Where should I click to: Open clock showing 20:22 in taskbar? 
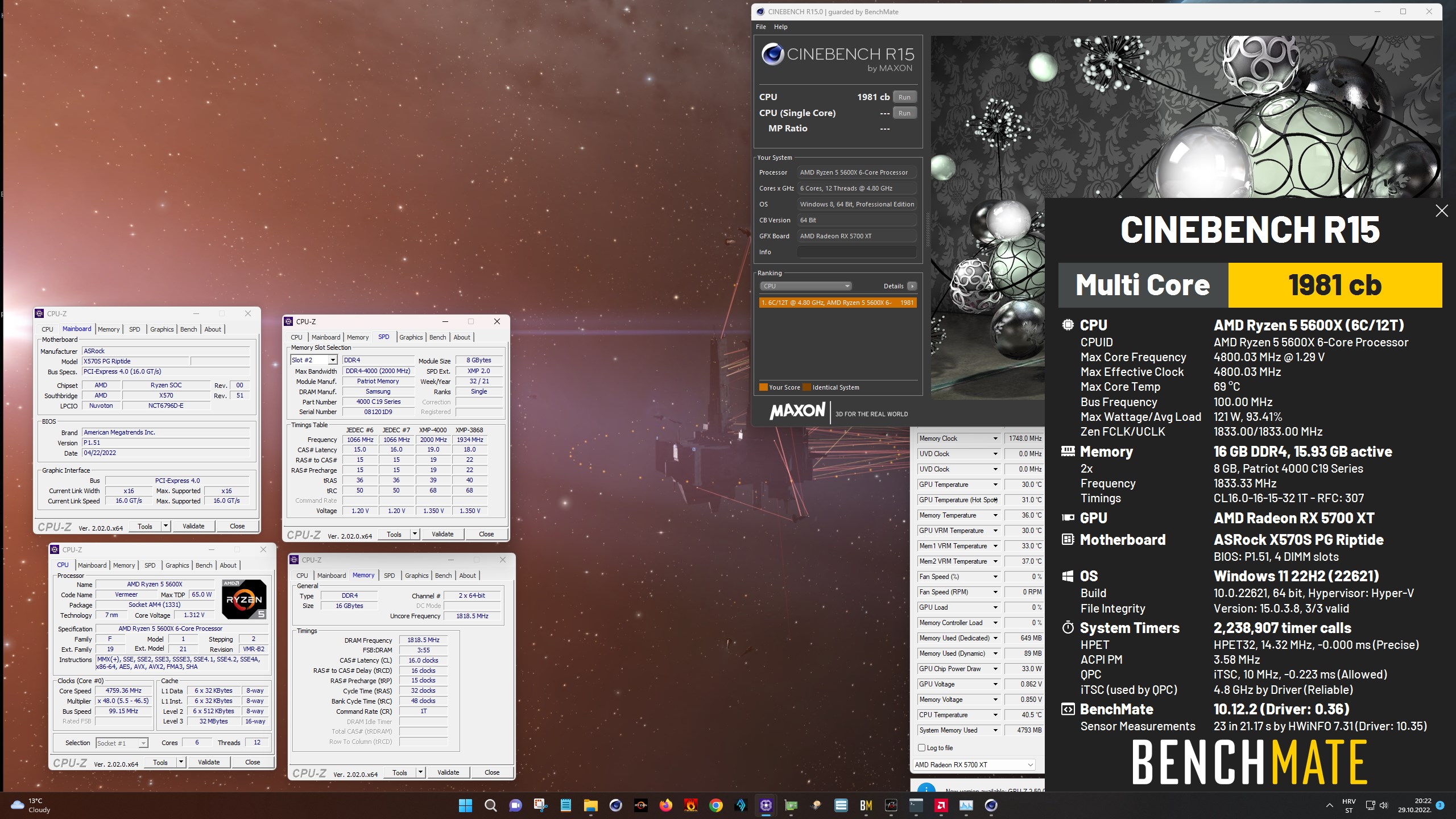(x=1414, y=805)
